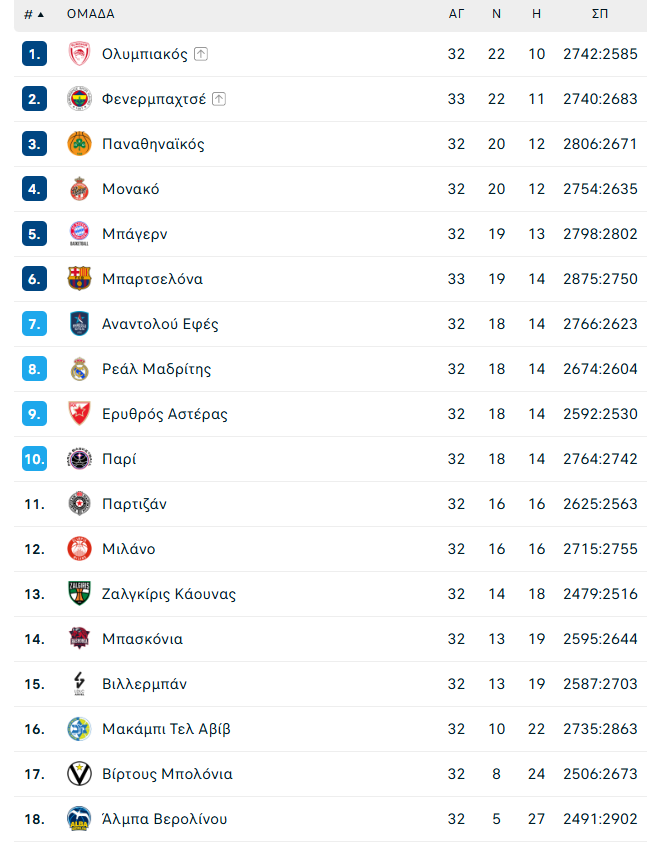Sort by the Η losses column header
The image size is (647, 849).
tap(536, 14)
